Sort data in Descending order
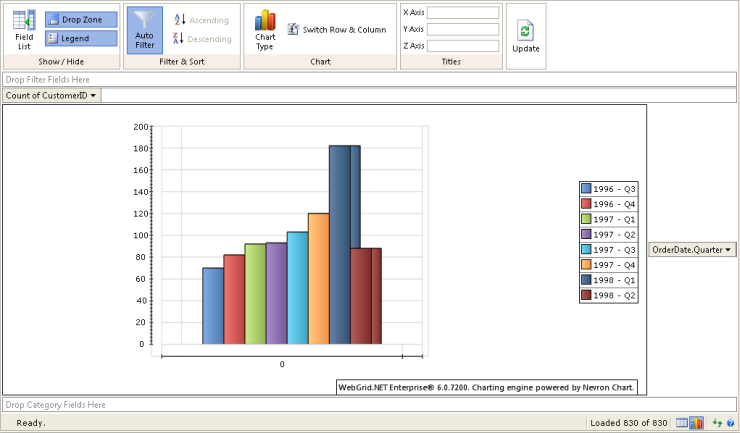Image resolution: width=740 pixels, height=433 pixels. [x=201, y=39]
